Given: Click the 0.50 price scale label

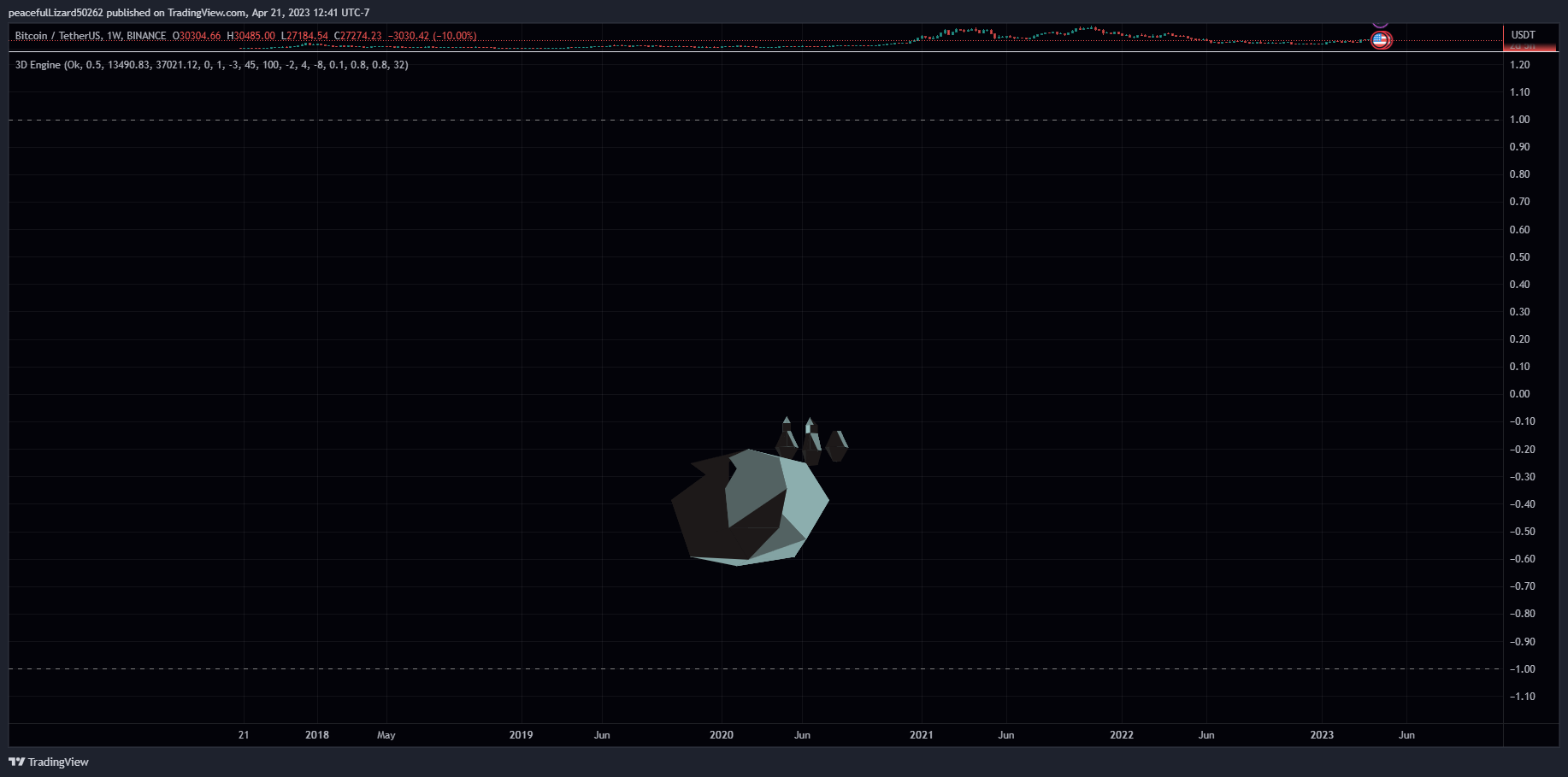Looking at the screenshot, I should click(x=1519, y=257).
